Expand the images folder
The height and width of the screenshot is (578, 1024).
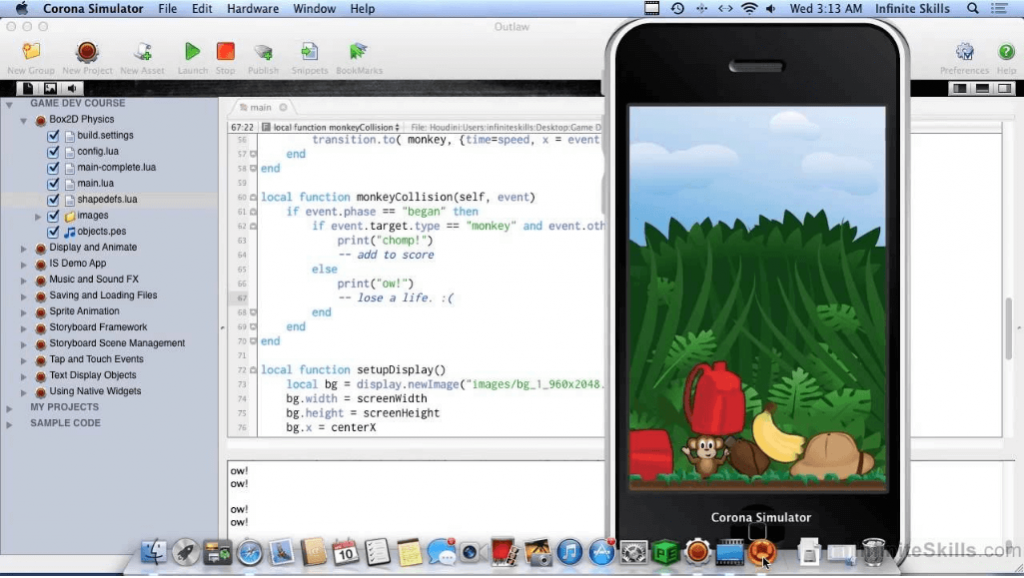38,216
